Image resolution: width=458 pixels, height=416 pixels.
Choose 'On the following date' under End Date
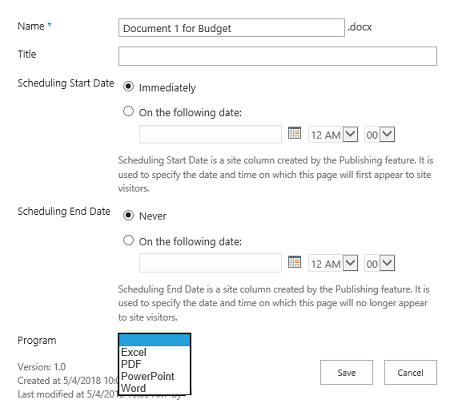(128, 240)
